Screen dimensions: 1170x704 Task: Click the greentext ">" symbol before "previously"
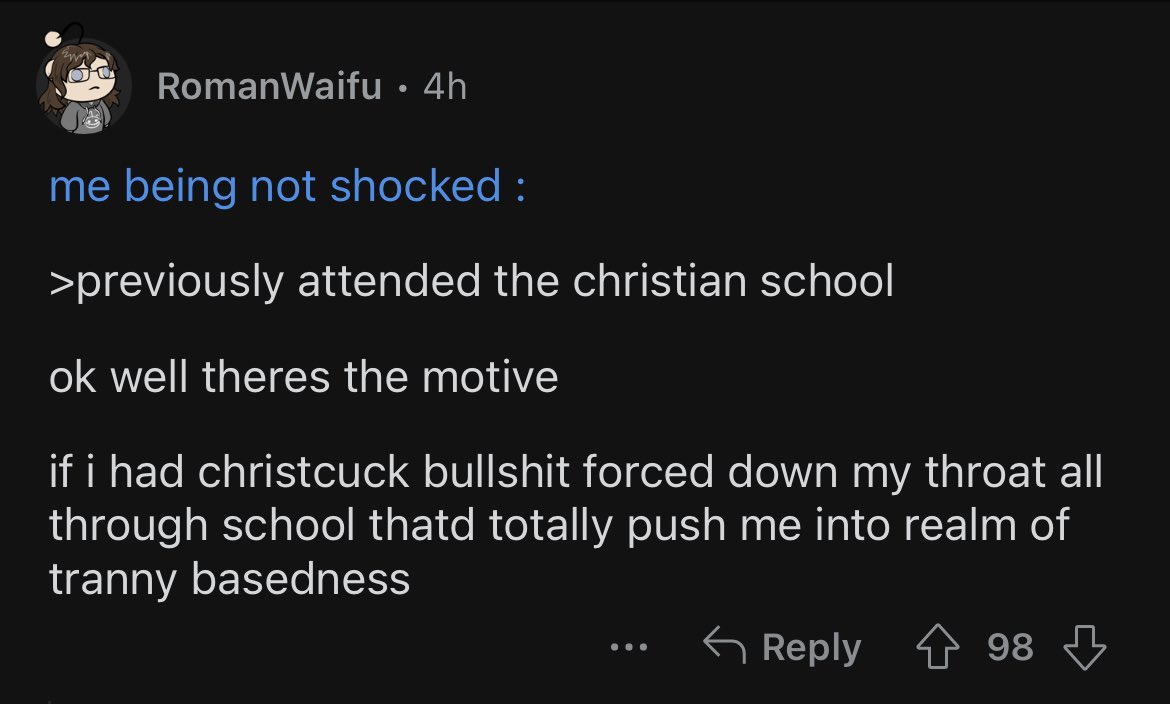click(58, 283)
